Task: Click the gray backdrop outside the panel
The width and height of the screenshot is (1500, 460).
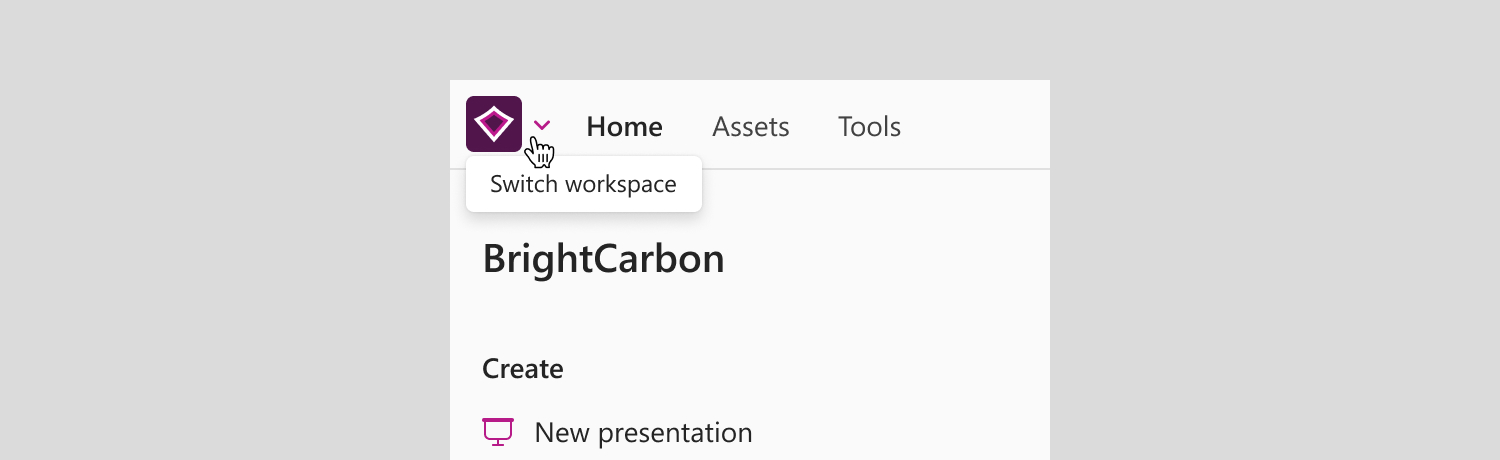Action: [x=225, y=230]
